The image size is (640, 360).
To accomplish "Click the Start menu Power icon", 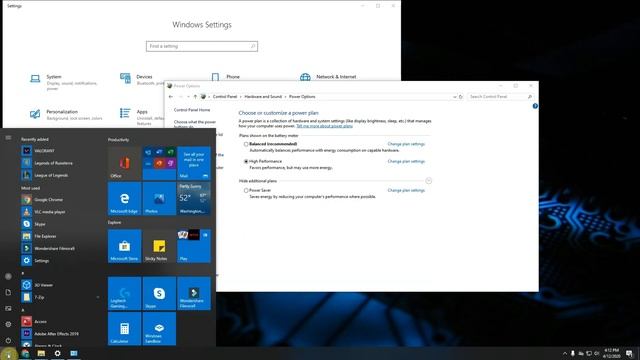I will 8,340.
